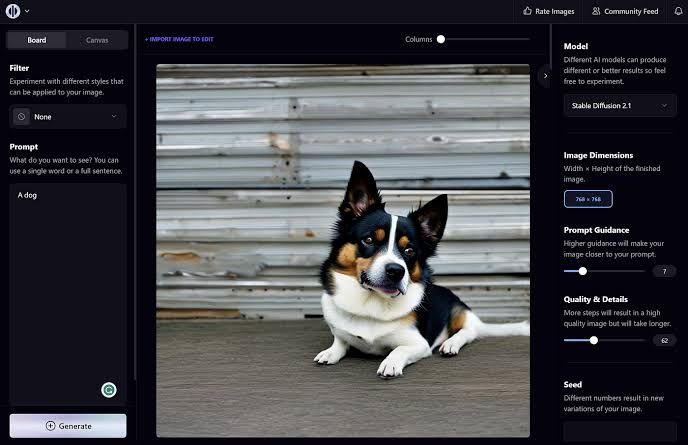Click the no-filter circle icon
The image size is (688, 445).
22,117
